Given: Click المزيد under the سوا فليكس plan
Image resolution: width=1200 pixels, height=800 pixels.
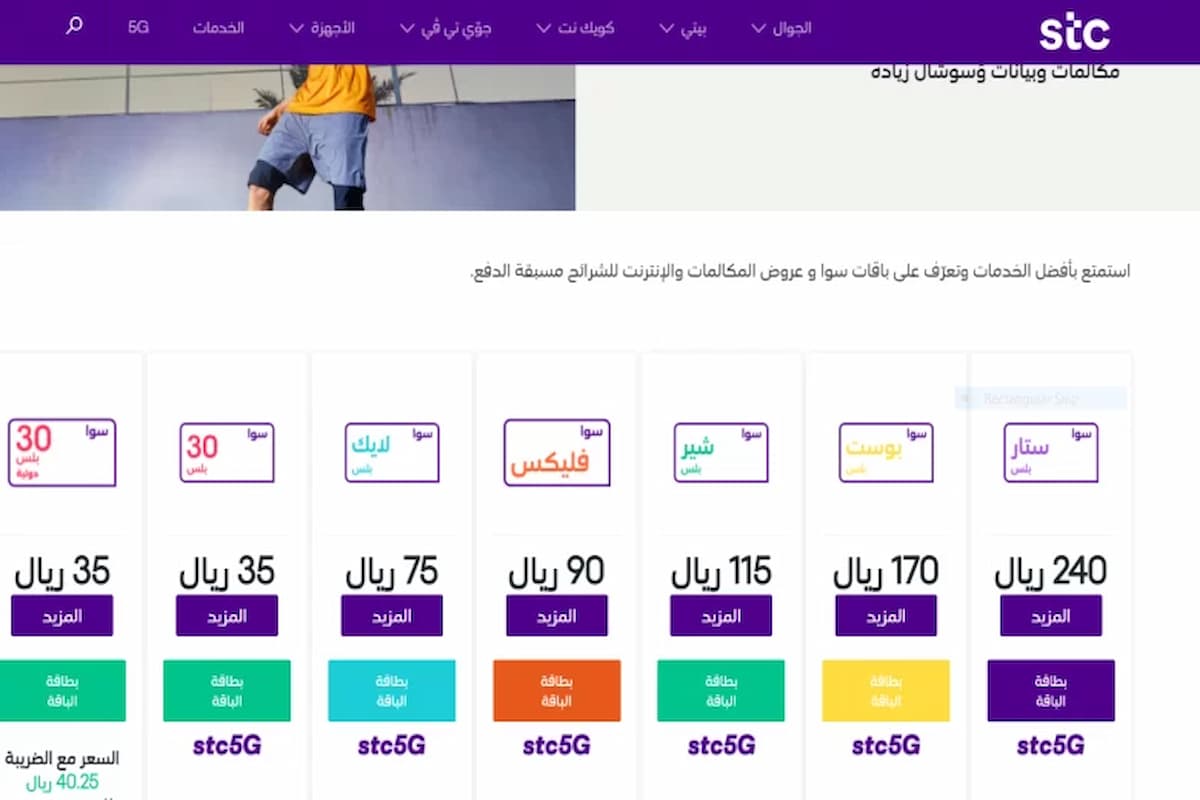Looking at the screenshot, I should point(556,616).
